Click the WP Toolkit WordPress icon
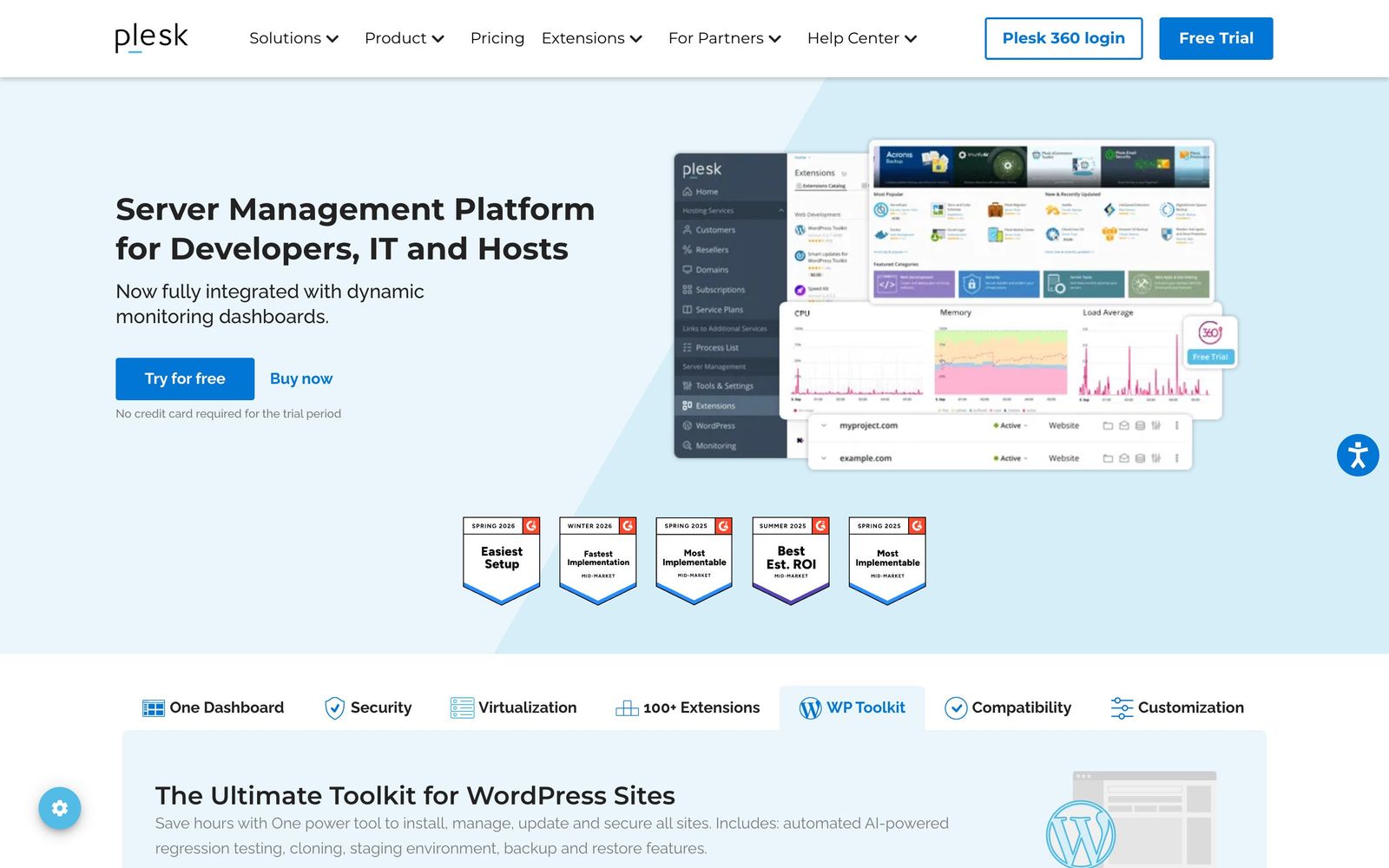The image size is (1389, 868). coord(810,708)
